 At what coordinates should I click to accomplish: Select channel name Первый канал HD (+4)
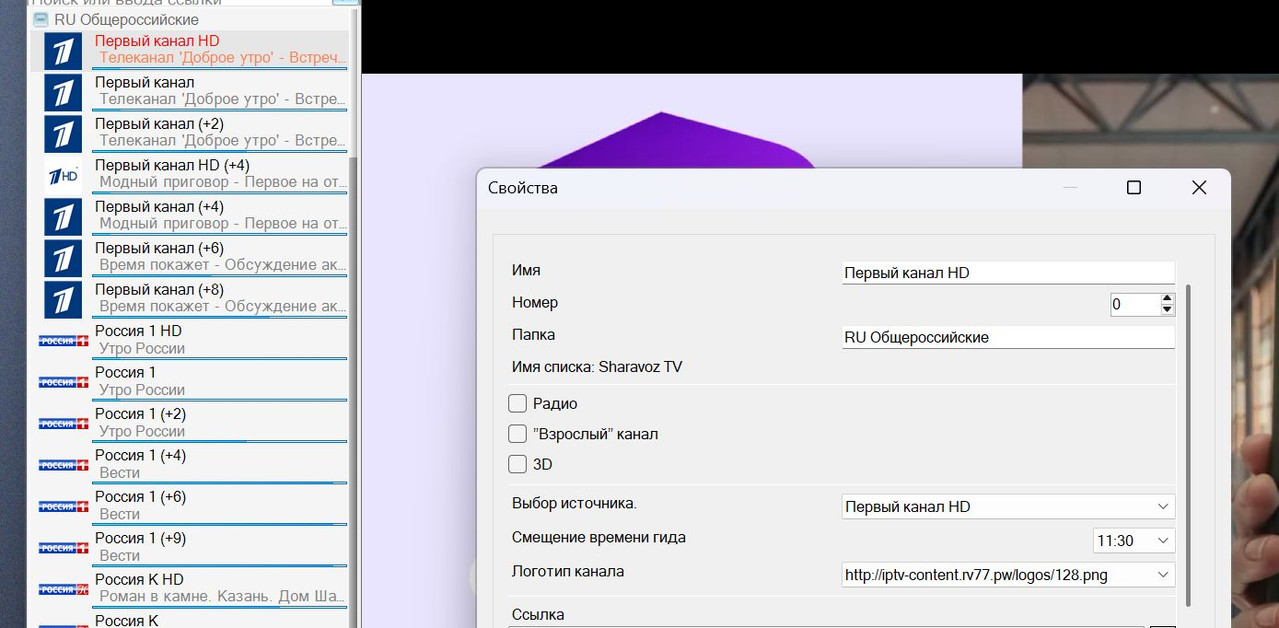click(x=172, y=165)
